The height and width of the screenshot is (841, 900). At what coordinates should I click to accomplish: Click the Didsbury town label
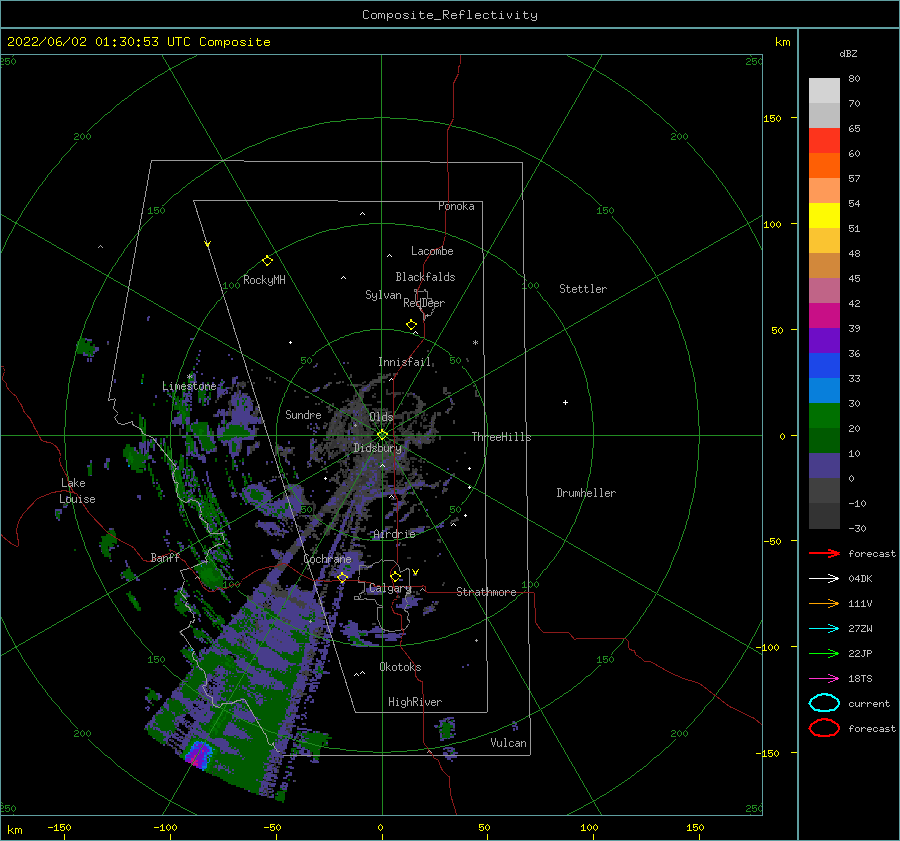[x=377, y=448]
